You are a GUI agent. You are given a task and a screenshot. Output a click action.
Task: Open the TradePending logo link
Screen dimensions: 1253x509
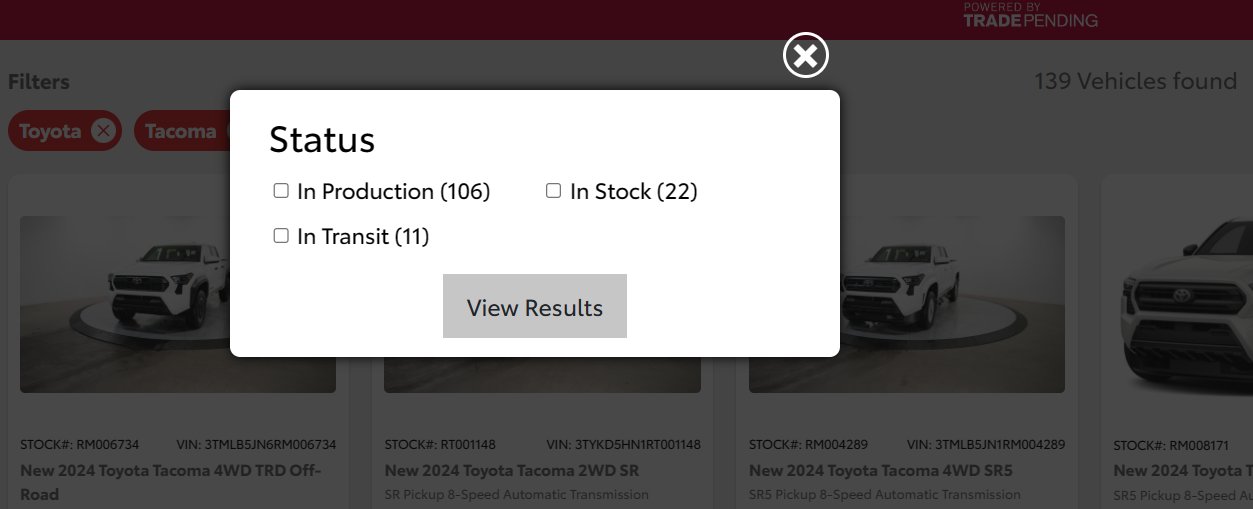pos(1030,15)
